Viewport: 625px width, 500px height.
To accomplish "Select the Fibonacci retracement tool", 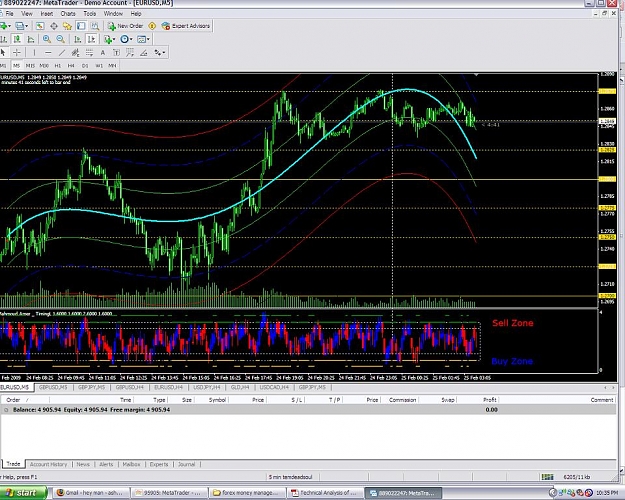I will click(89, 53).
